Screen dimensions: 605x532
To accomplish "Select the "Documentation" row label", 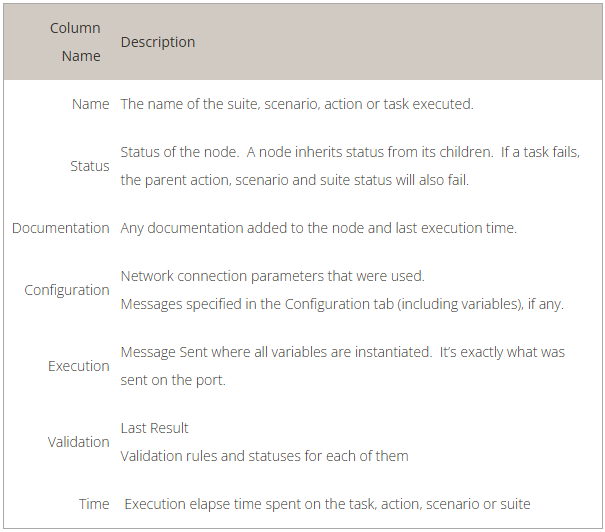I will [61, 228].
